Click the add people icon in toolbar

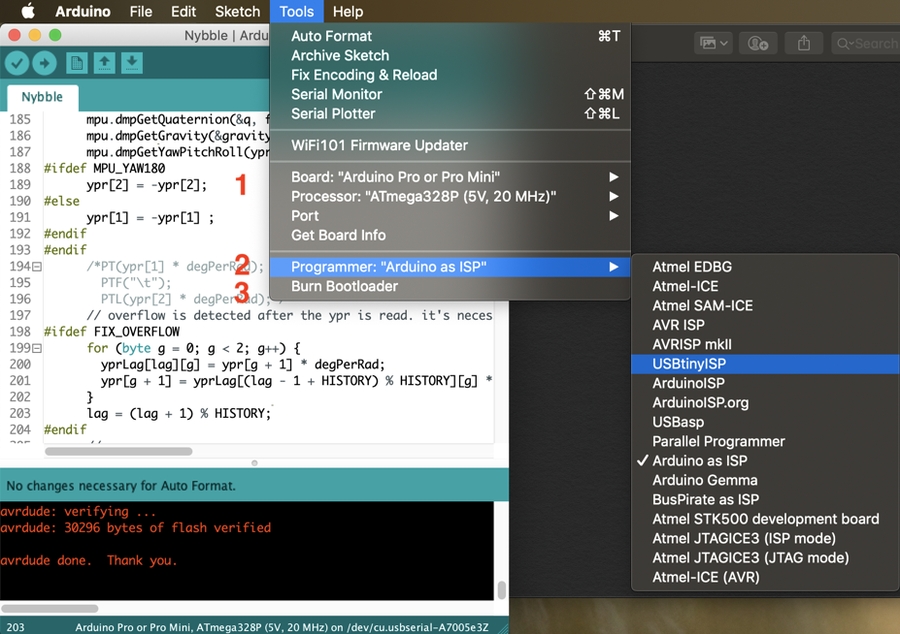(x=758, y=43)
